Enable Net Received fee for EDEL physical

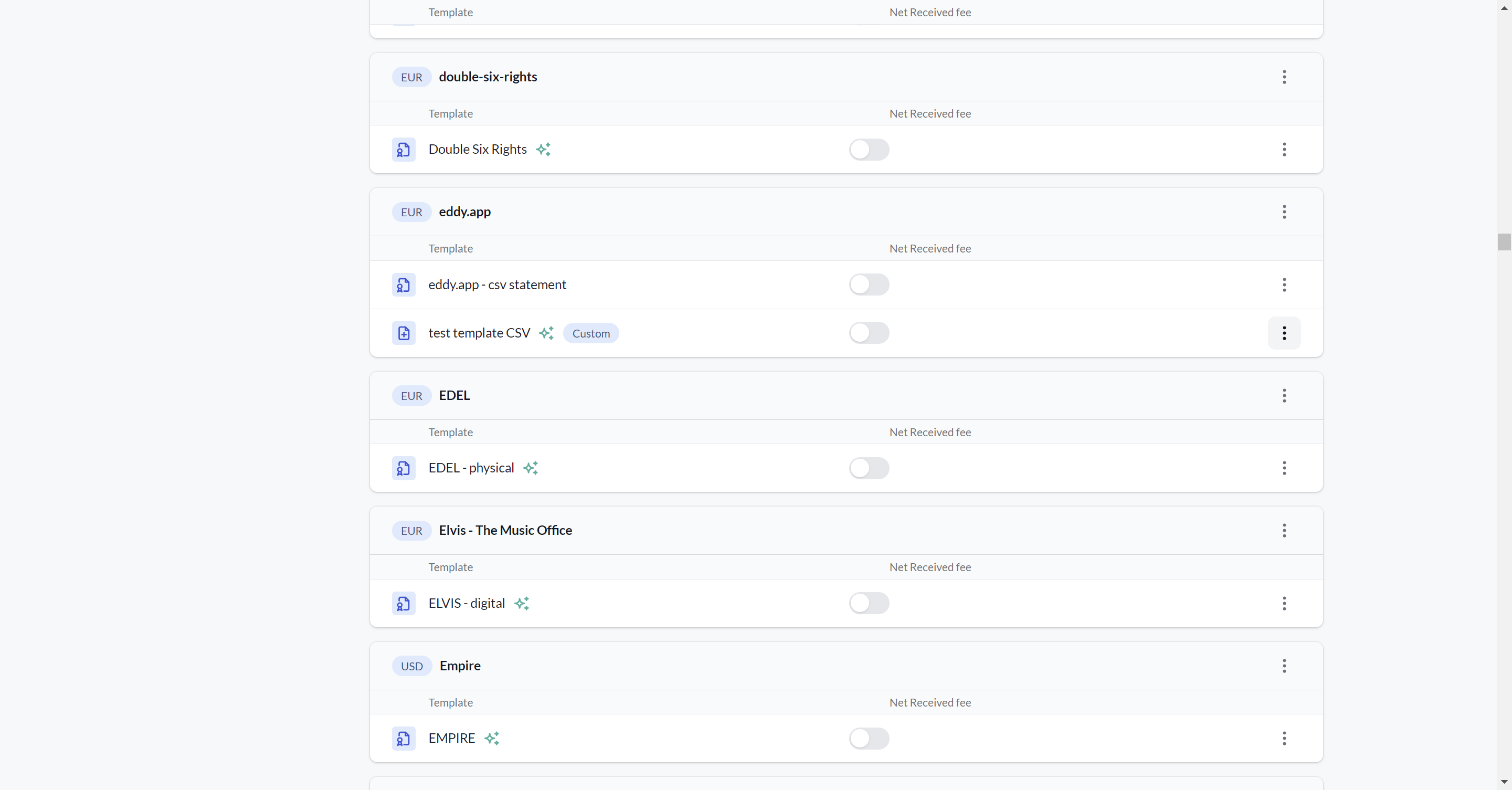pyautogui.click(x=869, y=468)
